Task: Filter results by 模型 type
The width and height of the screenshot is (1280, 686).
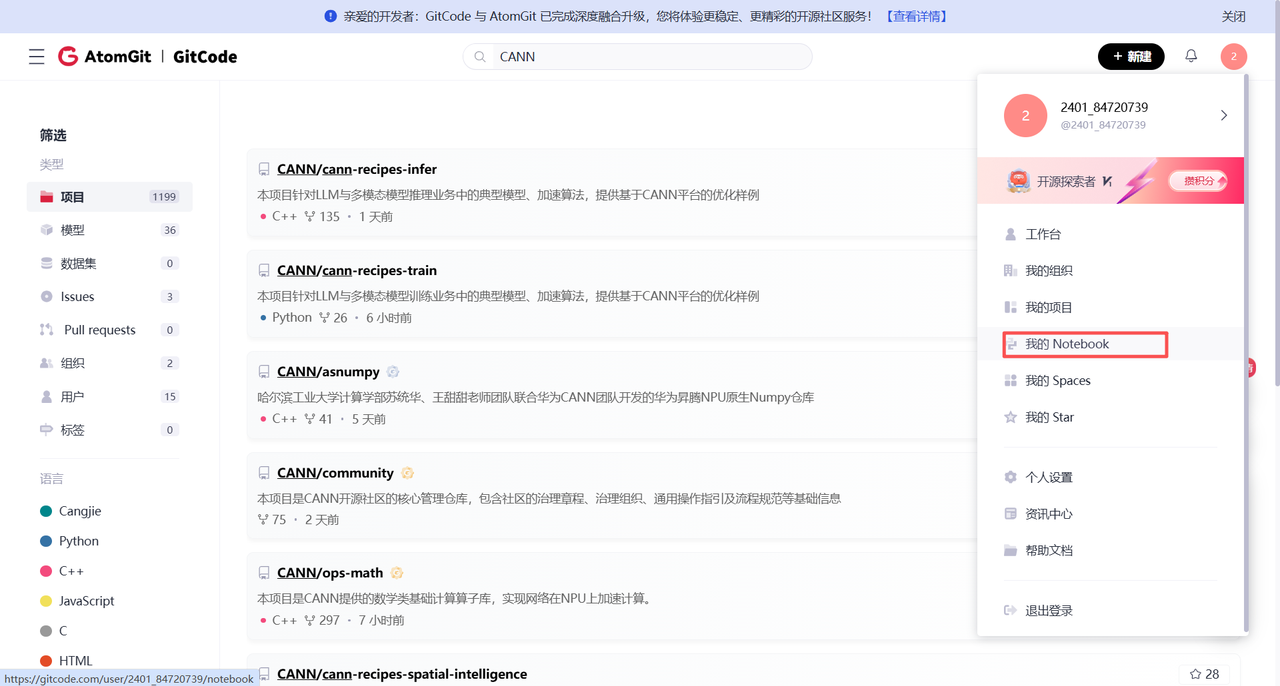Action: (109, 230)
